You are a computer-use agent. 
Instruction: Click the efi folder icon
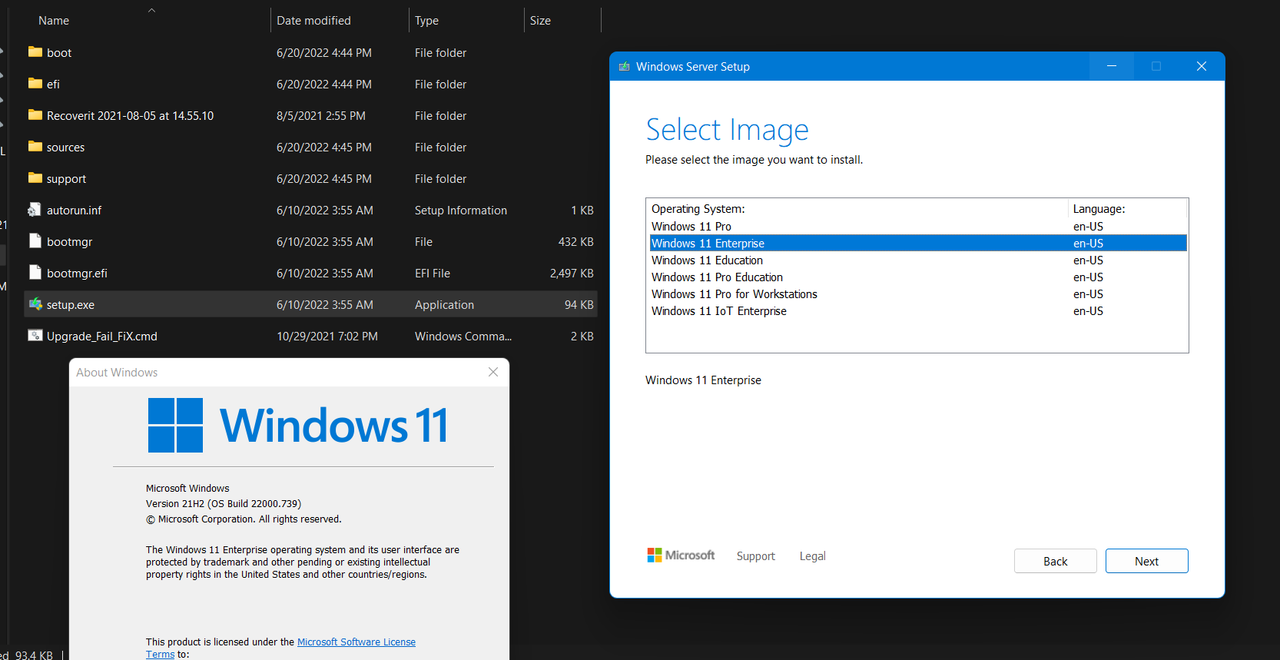(35, 84)
